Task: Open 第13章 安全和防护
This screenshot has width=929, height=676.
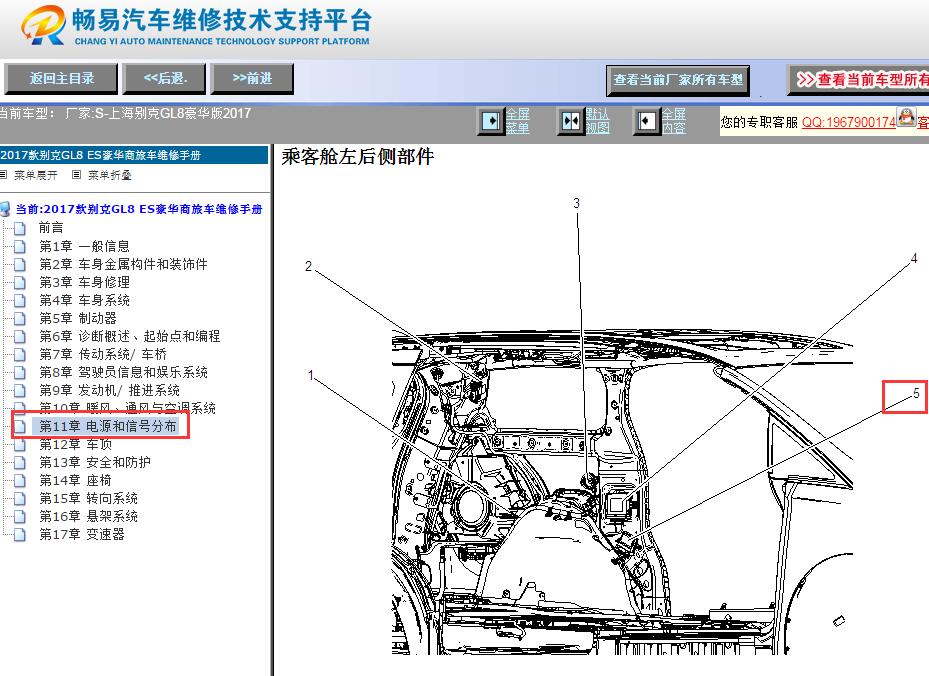Action: click(95, 462)
